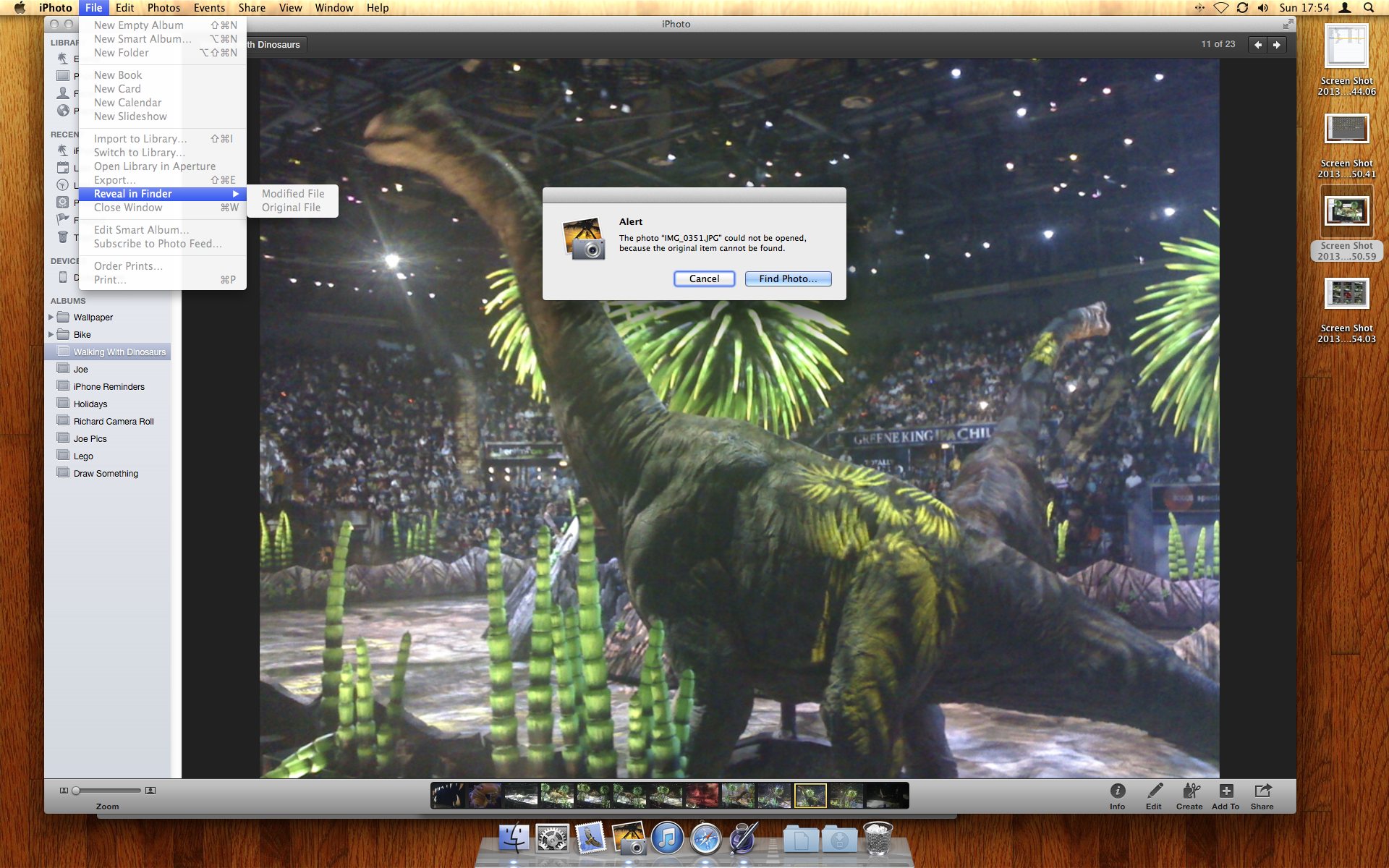Open the Documents folder stack in Dock
Viewport: 1389px width, 868px height.
(x=801, y=840)
